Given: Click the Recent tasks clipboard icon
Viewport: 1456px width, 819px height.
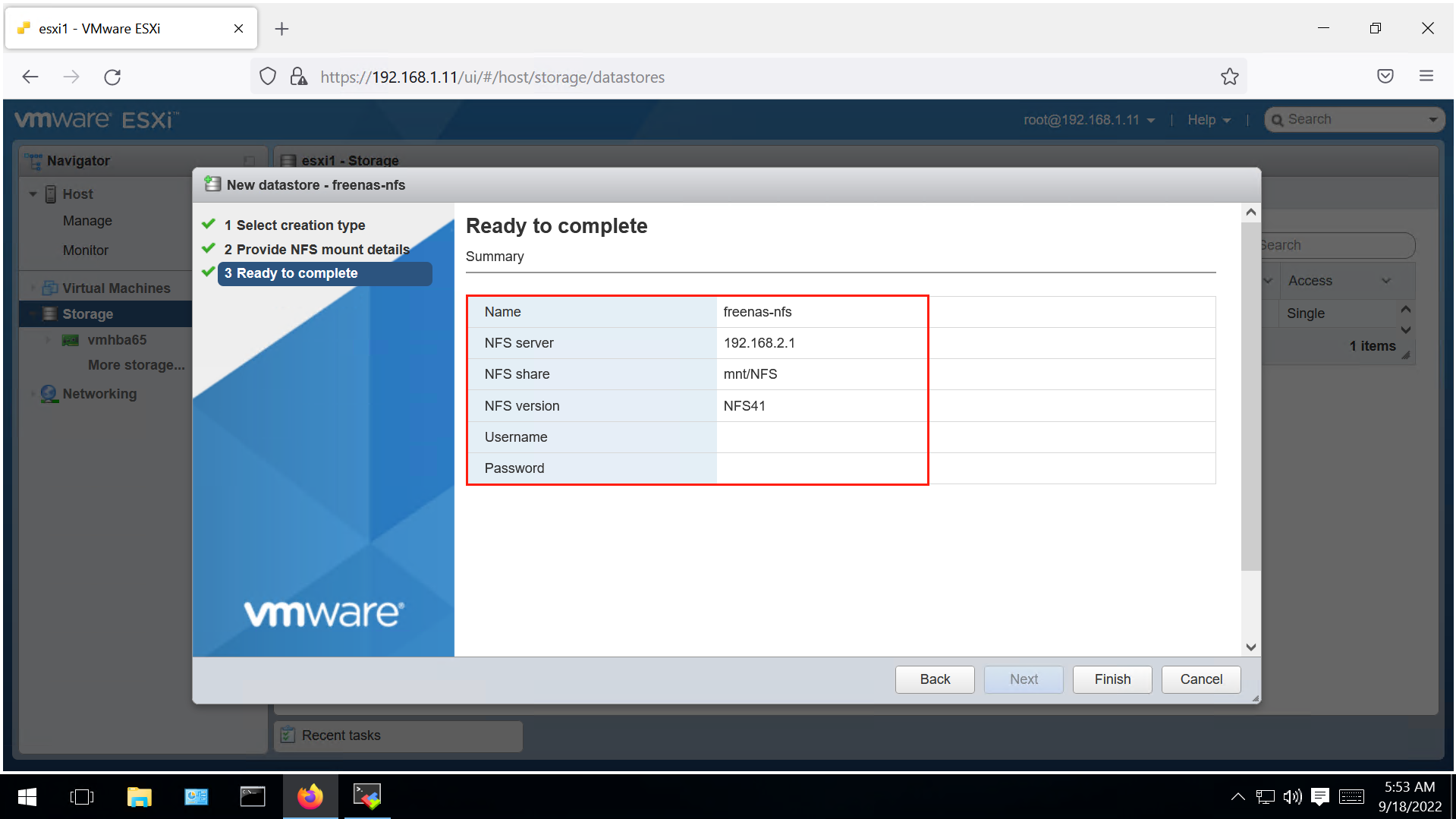Looking at the screenshot, I should tap(288, 735).
